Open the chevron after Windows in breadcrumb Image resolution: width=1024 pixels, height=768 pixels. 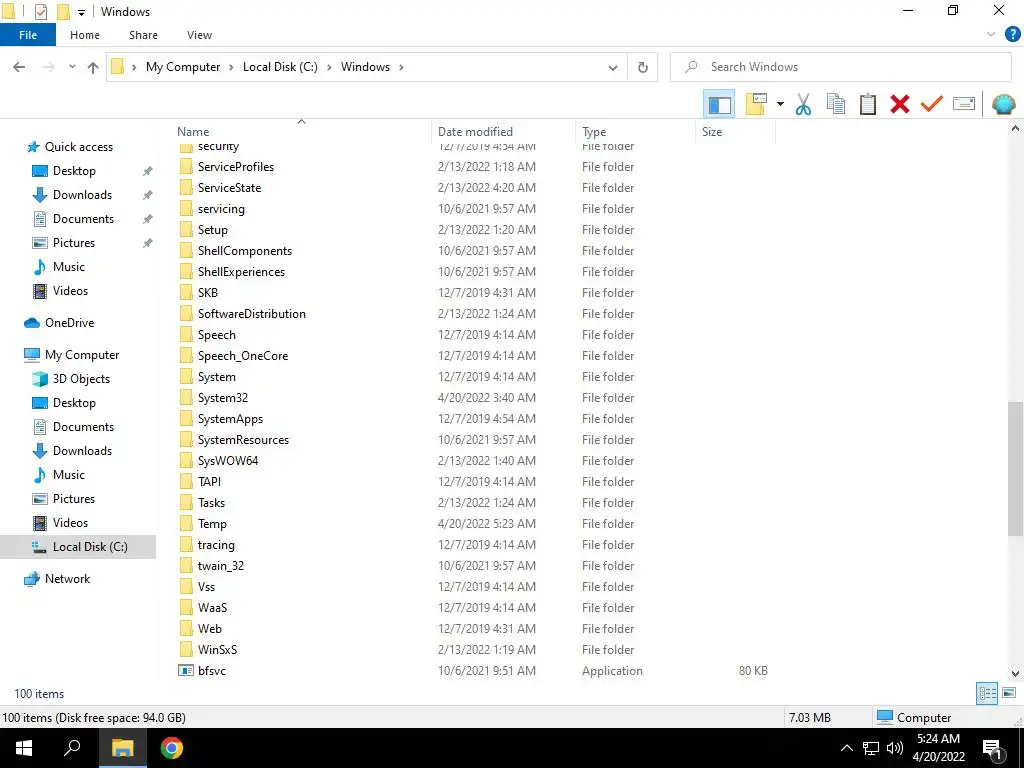click(x=401, y=67)
